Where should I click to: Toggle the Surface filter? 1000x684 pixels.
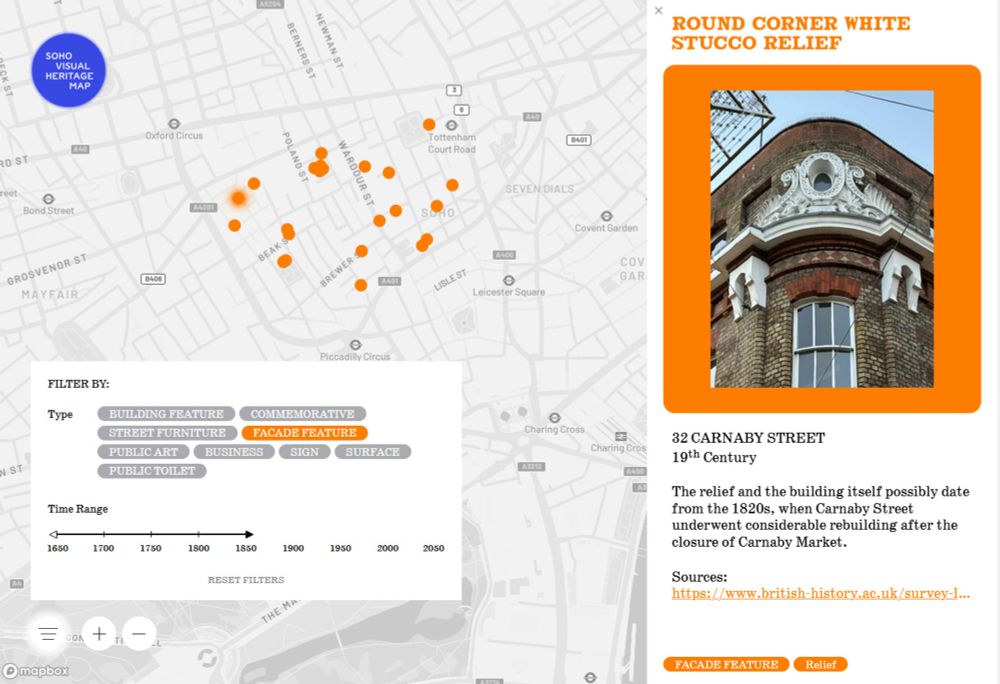(x=372, y=452)
